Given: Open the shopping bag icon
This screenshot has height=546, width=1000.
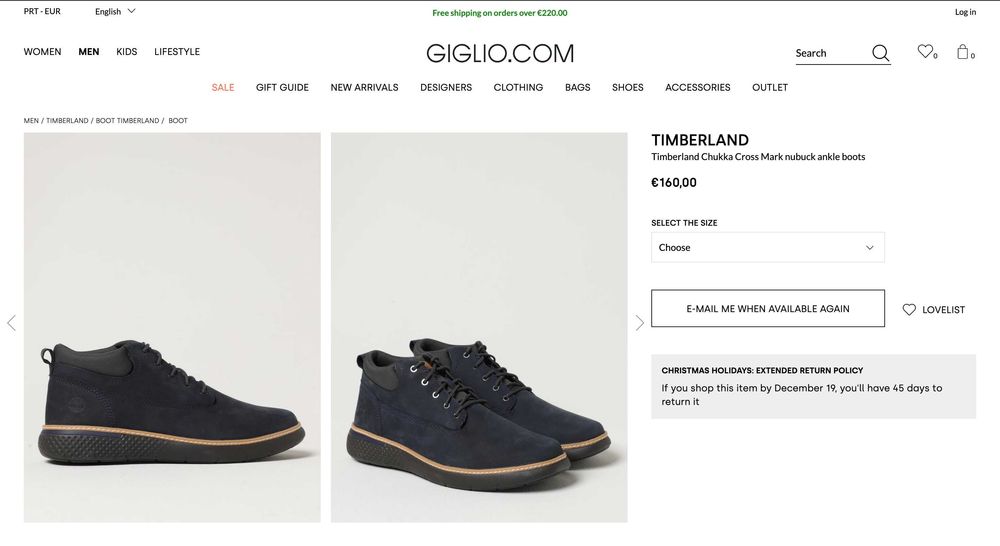Looking at the screenshot, I should coord(962,52).
